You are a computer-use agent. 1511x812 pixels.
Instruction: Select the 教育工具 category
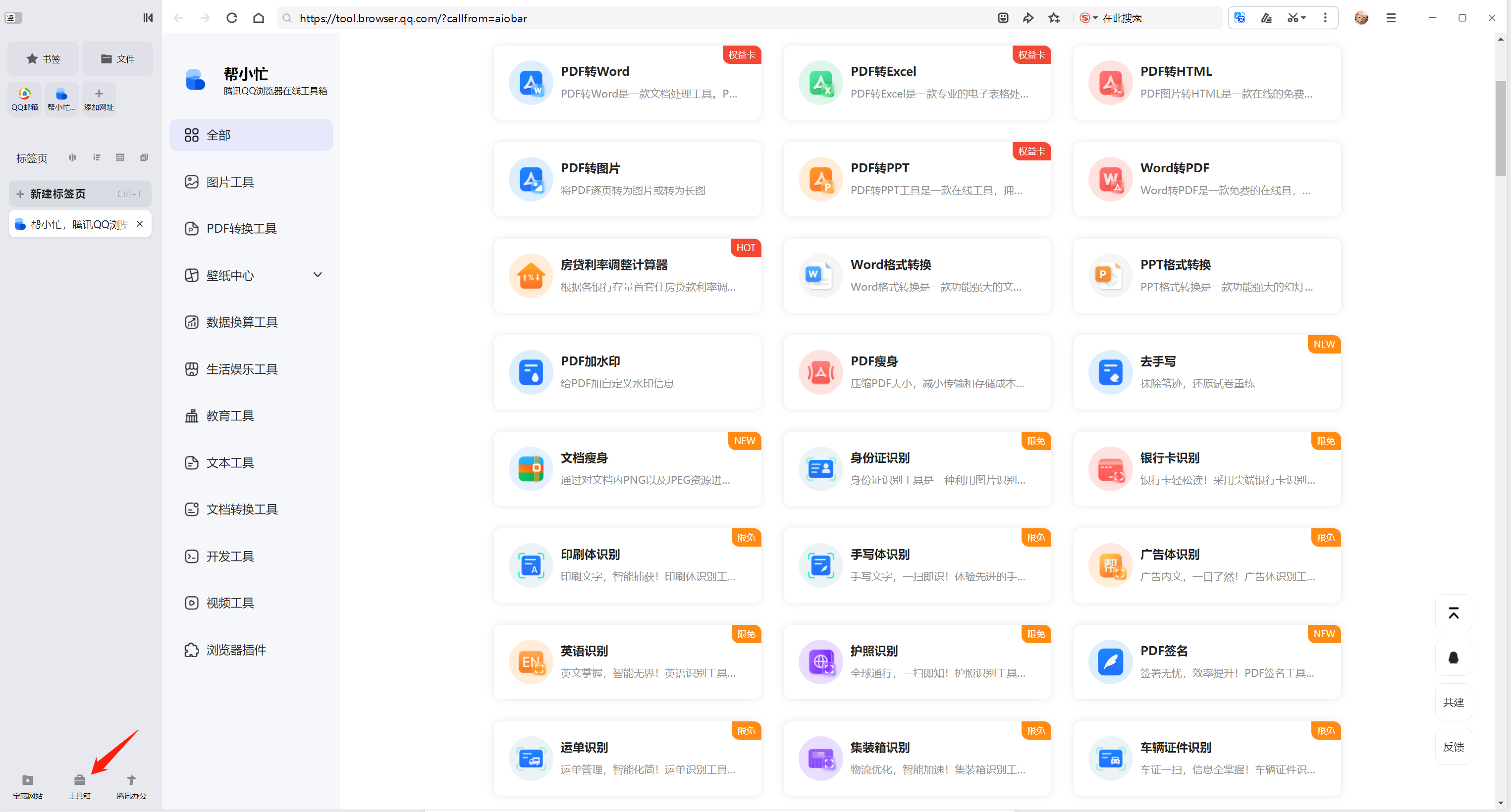251,416
